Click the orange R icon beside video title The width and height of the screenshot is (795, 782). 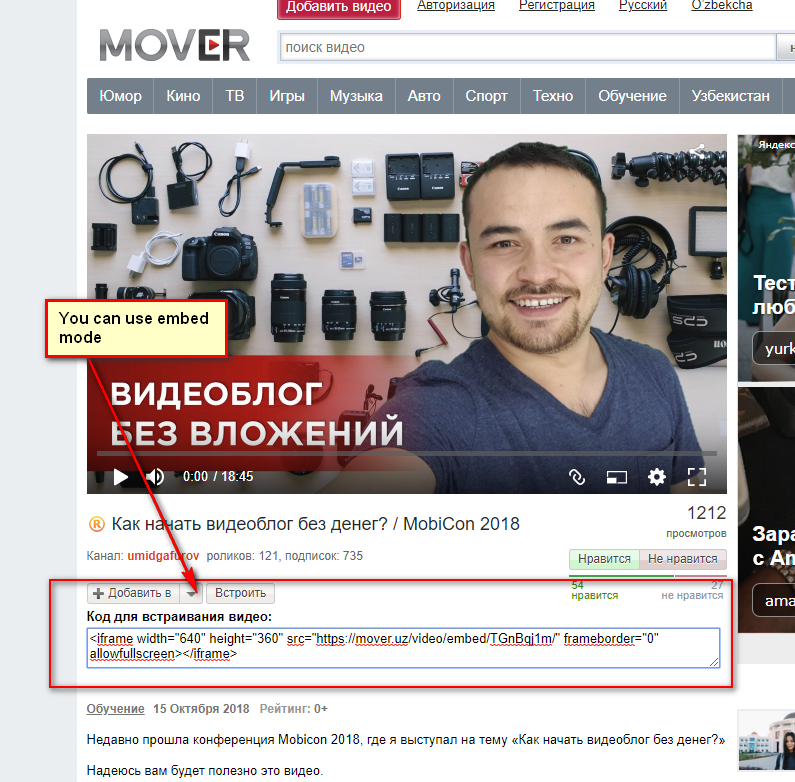(x=97, y=524)
